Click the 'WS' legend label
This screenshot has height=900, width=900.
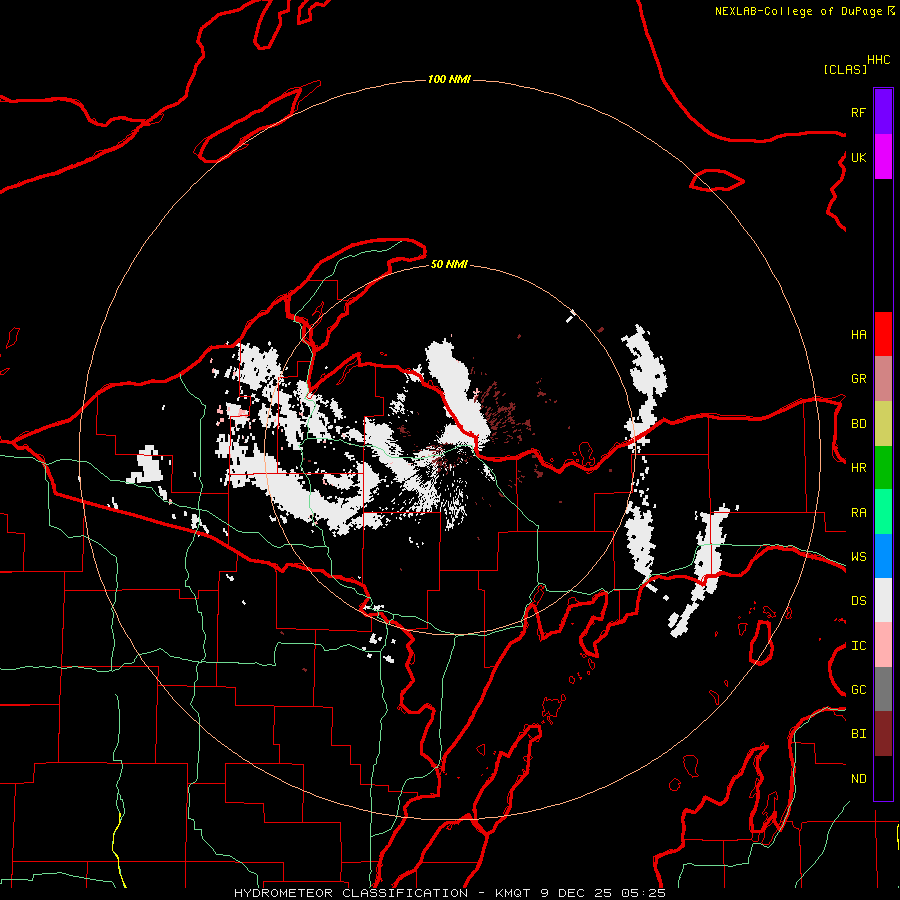point(858,557)
